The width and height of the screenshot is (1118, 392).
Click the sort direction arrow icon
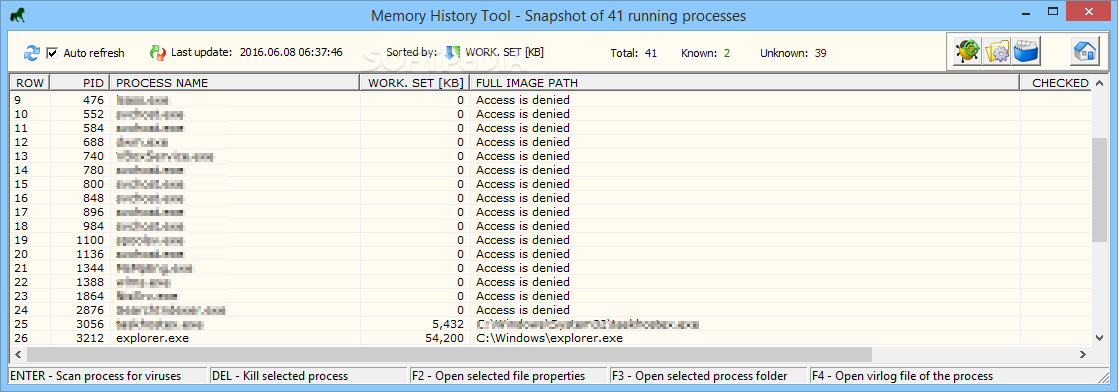[452, 52]
